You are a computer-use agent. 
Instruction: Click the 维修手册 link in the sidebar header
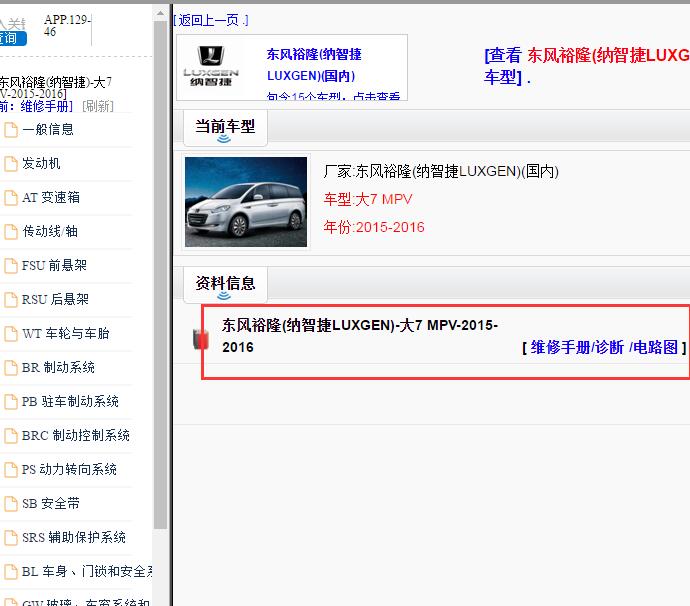[46, 106]
